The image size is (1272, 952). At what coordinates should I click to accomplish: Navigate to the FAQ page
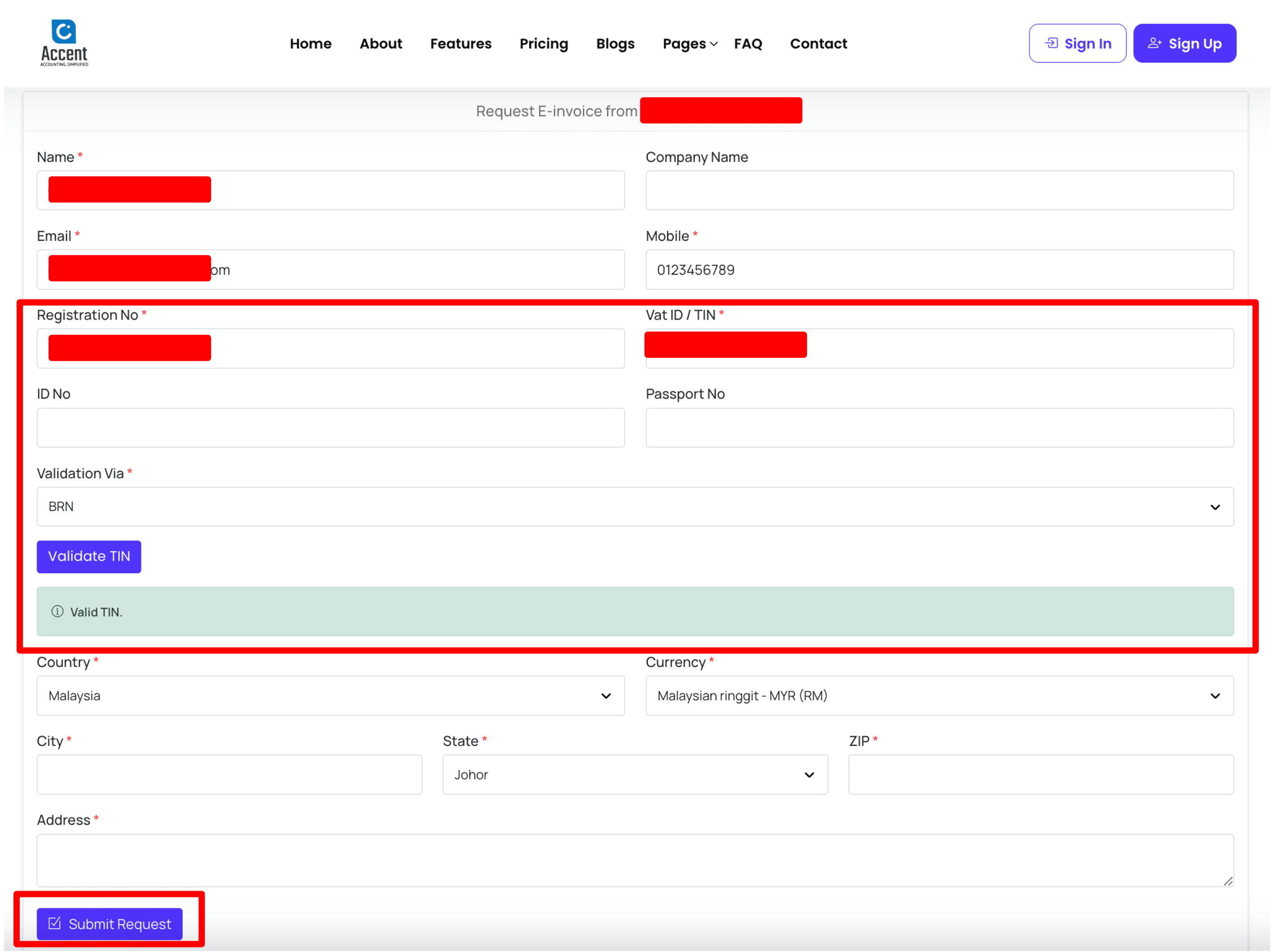[748, 44]
